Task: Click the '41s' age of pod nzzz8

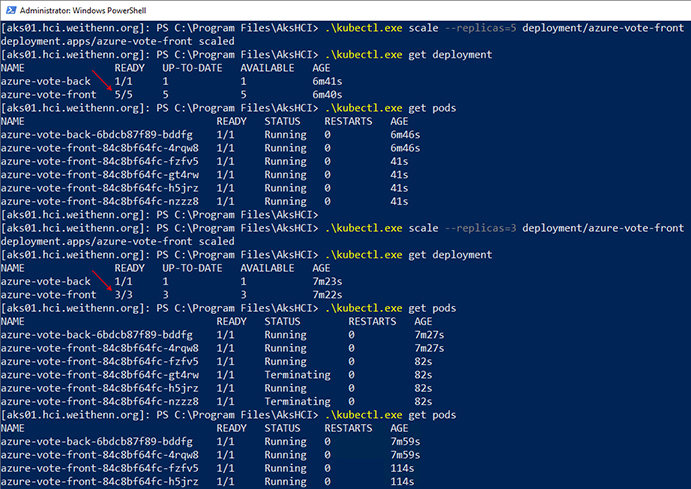Action: point(399,201)
